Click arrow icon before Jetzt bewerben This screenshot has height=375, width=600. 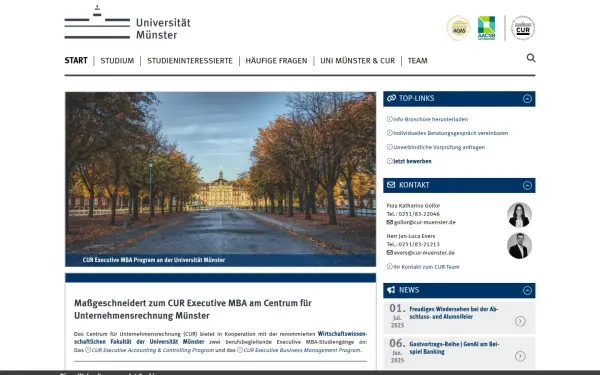tap(390, 161)
